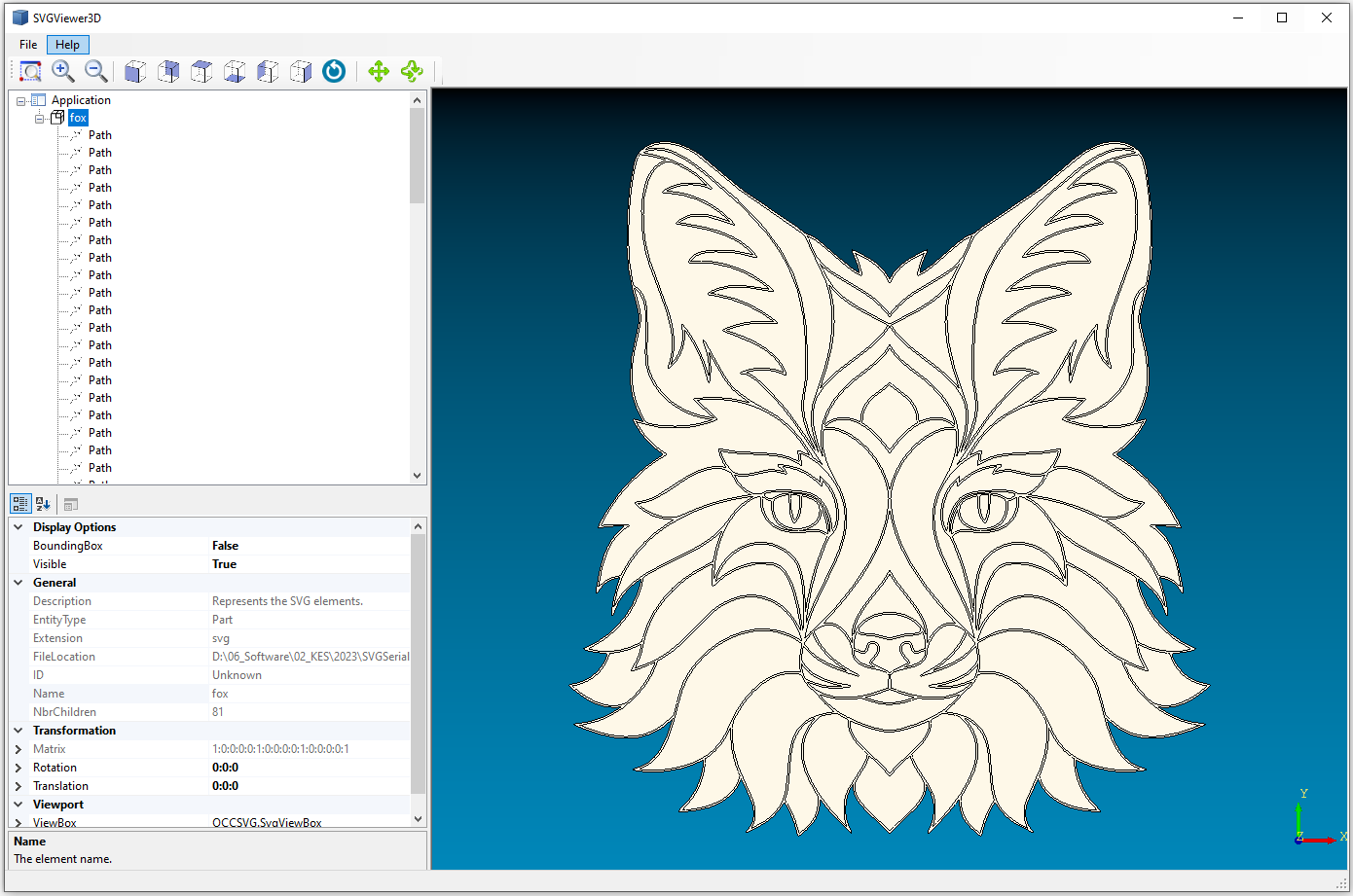Switch property grid to Categorized view
The height and width of the screenshot is (896, 1353).
tap(20, 504)
